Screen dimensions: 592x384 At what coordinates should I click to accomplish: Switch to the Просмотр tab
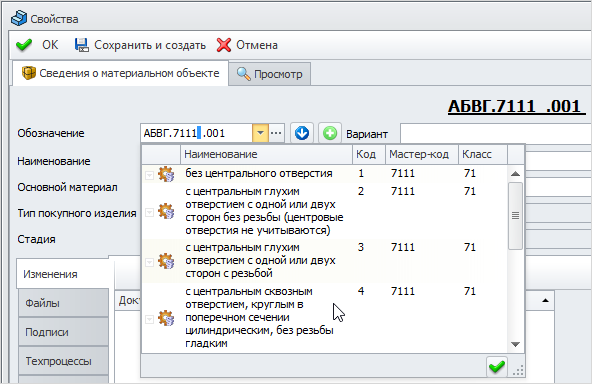(270, 74)
